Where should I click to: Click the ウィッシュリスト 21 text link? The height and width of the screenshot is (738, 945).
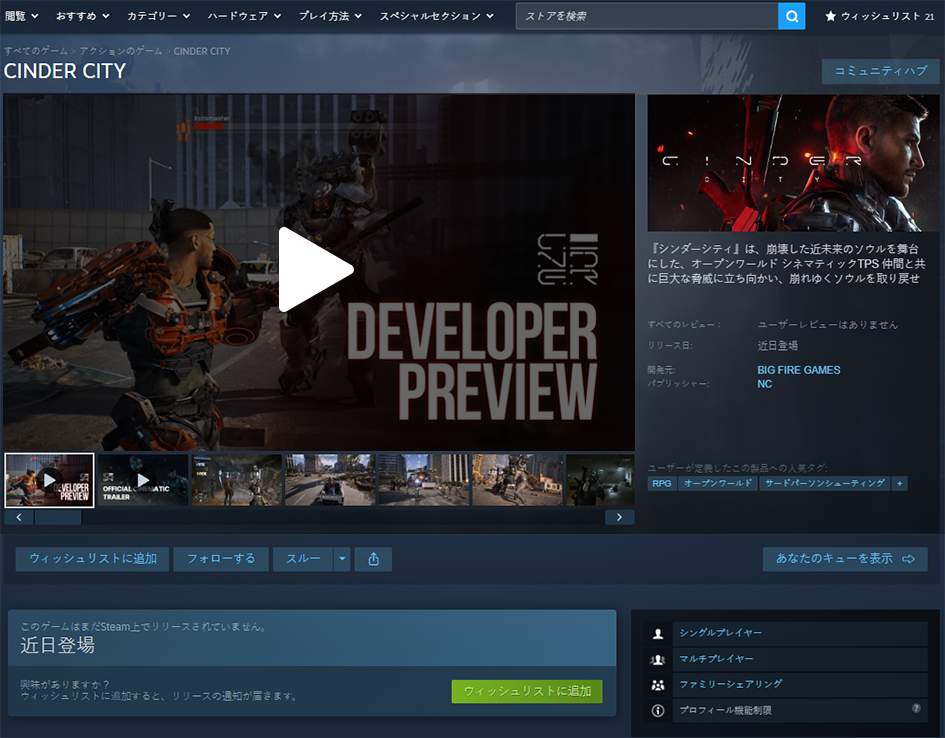click(887, 16)
